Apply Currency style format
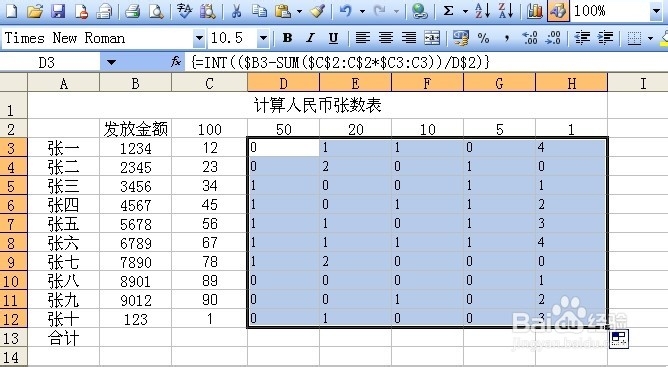This screenshot has width=668, height=367. (x=461, y=38)
